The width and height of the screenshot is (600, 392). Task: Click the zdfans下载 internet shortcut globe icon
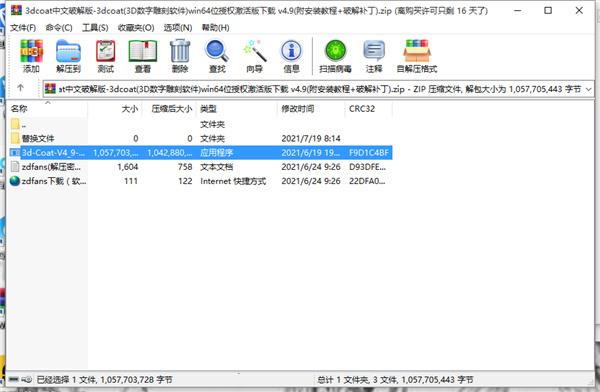(15, 181)
